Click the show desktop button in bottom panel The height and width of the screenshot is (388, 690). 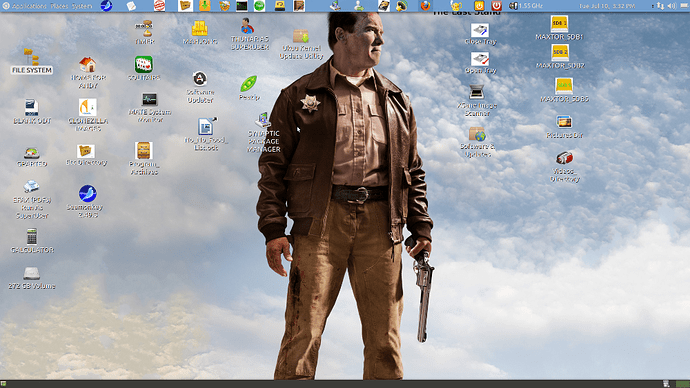[x=4, y=384]
